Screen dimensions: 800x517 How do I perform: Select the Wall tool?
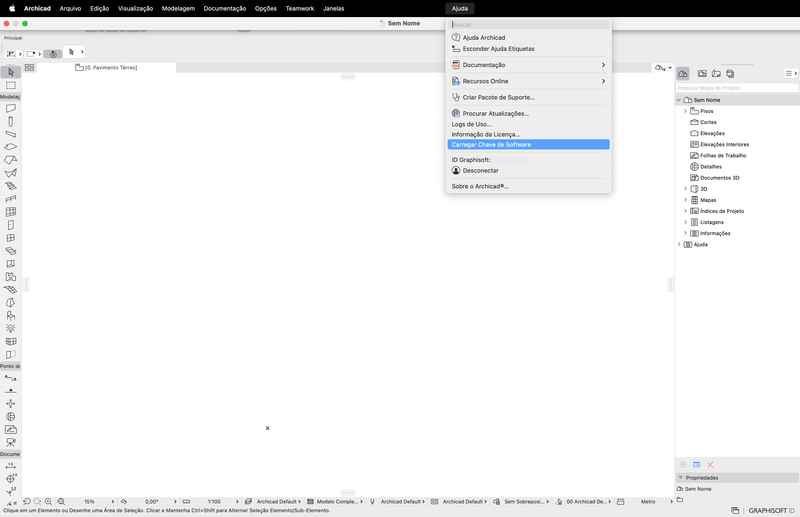pos(11,108)
